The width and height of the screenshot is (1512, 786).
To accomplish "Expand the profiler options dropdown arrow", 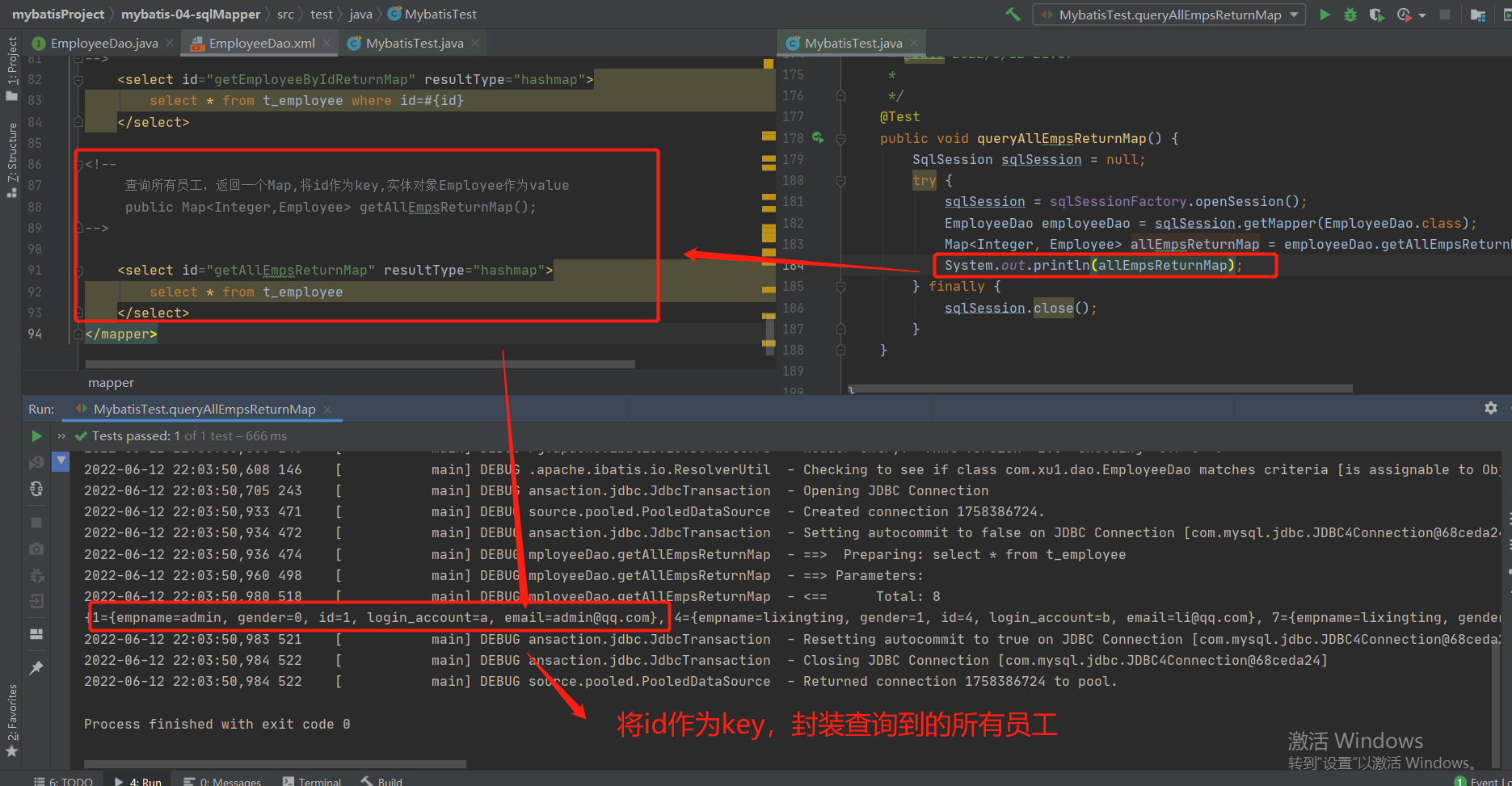I will click(x=1422, y=15).
